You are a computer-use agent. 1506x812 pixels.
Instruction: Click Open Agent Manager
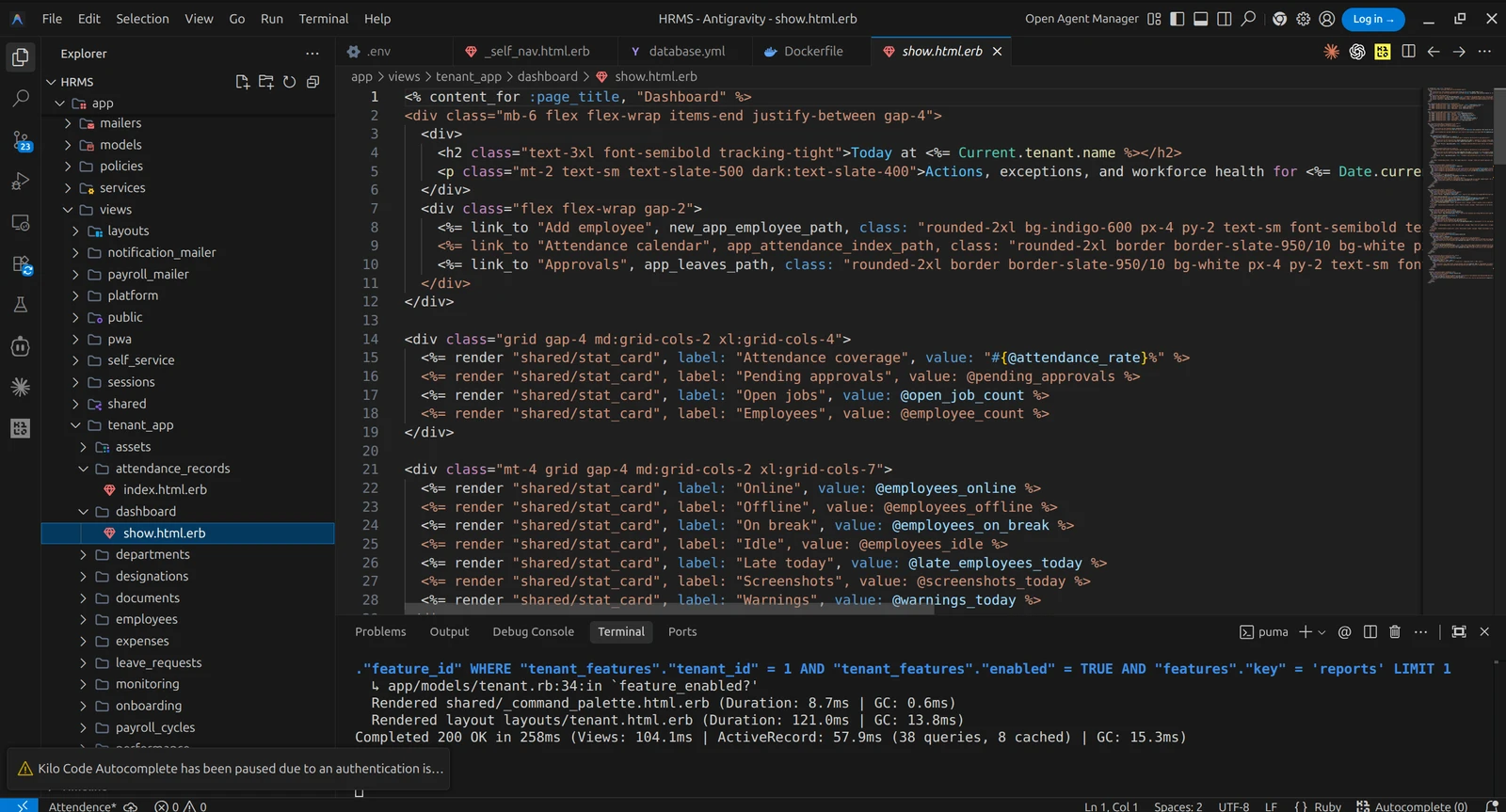click(x=1081, y=19)
